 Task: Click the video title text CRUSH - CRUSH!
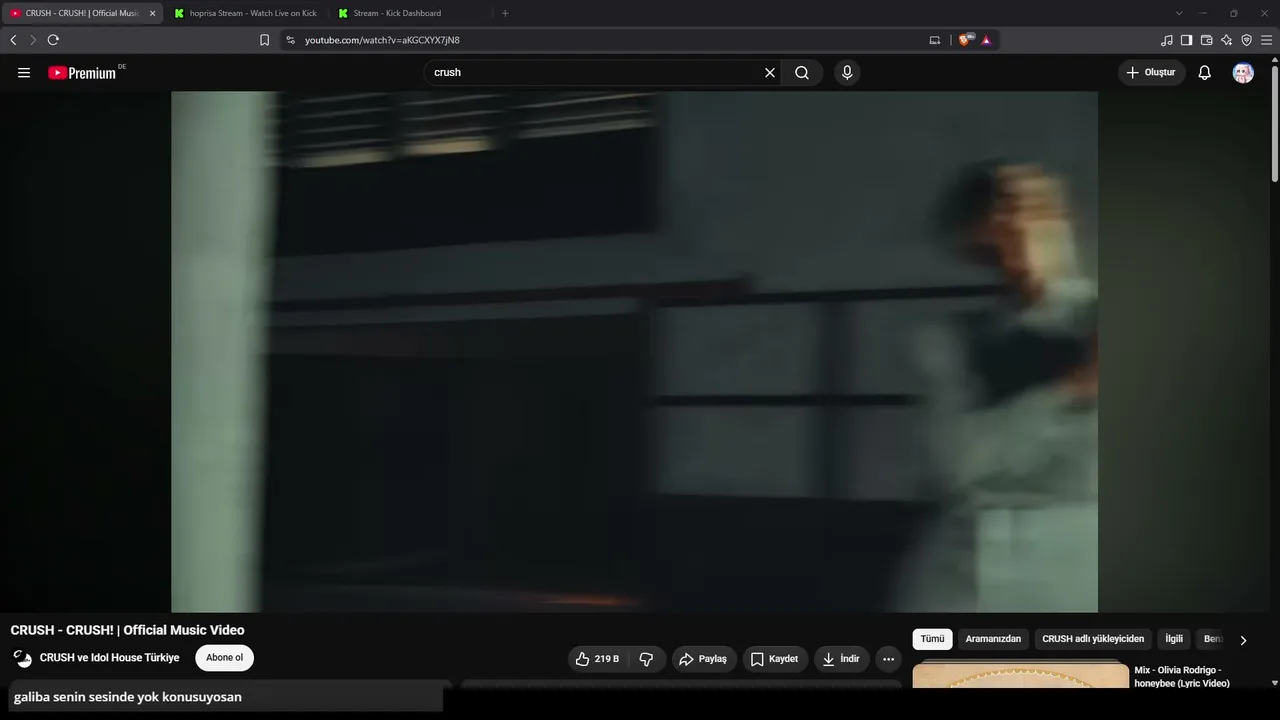(x=128, y=630)
